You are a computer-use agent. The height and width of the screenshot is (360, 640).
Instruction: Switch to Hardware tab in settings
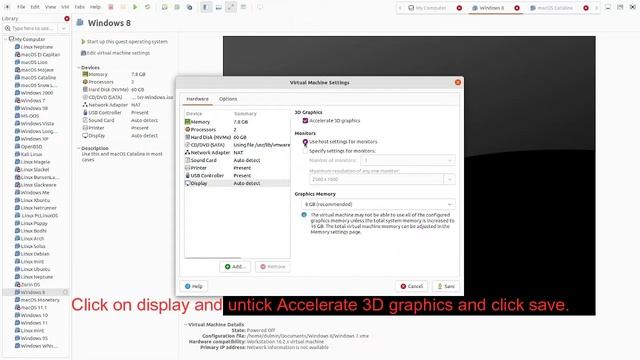(198, 99)
